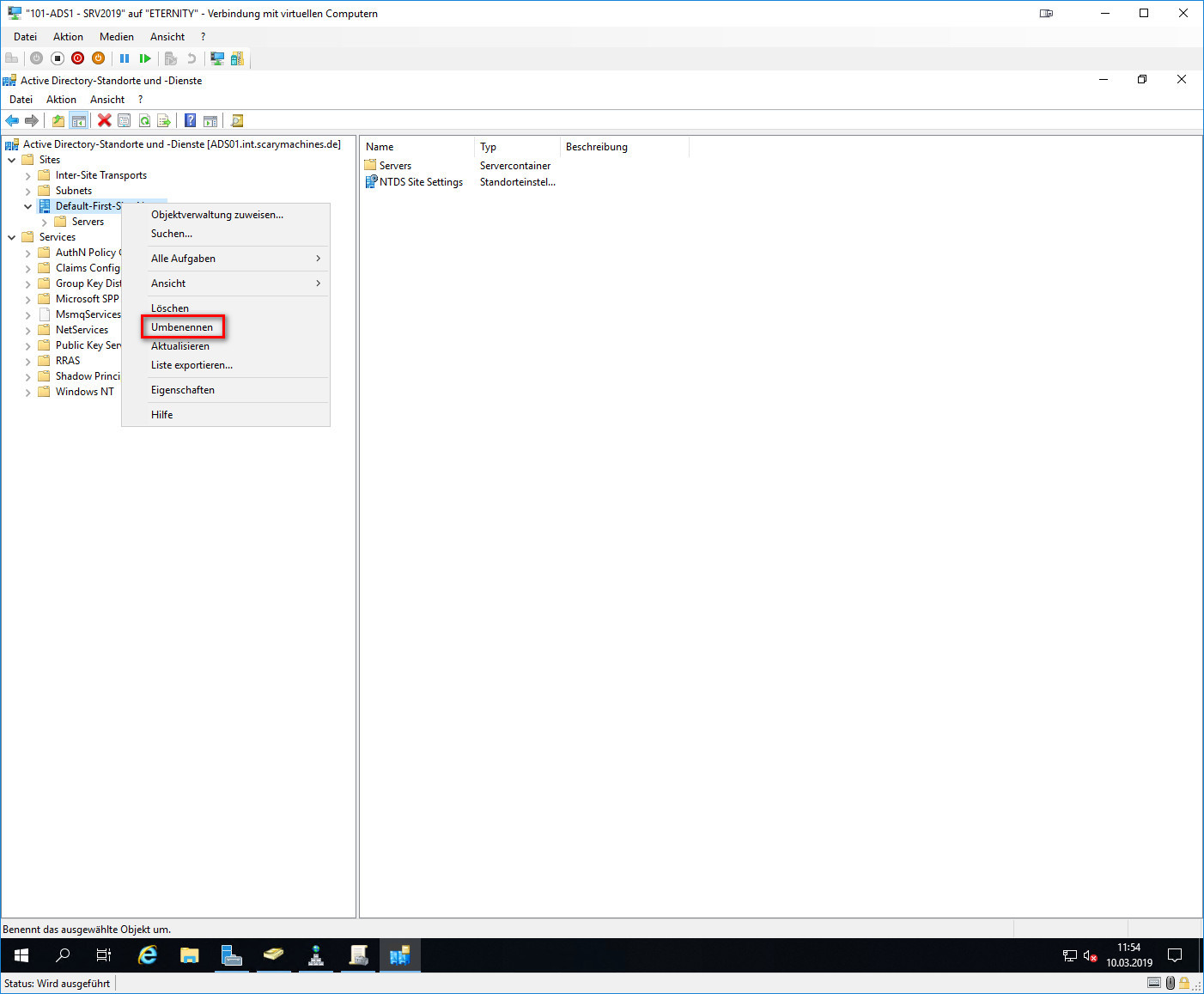
Task: Click the Typ column header
Action: tap(515, 147)
